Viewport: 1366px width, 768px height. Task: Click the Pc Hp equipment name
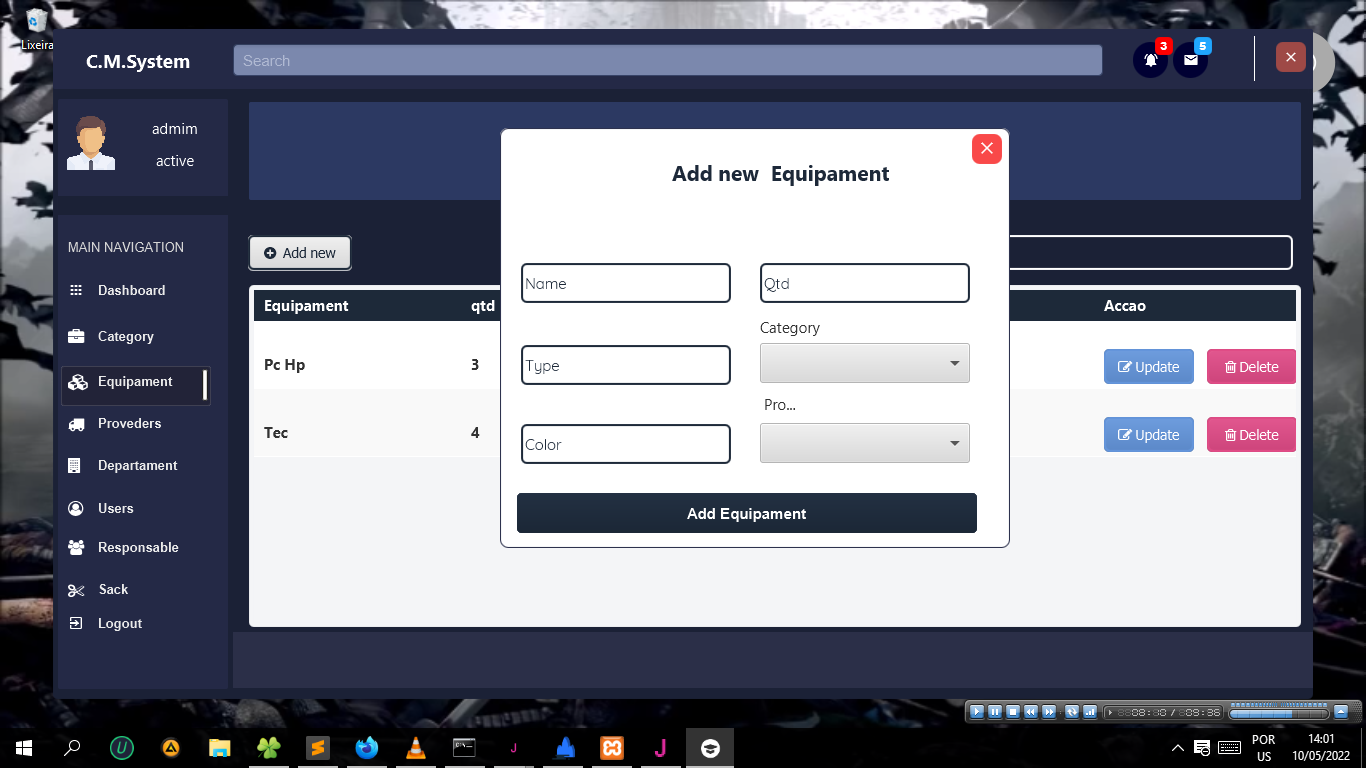click(x=285, y=365)
